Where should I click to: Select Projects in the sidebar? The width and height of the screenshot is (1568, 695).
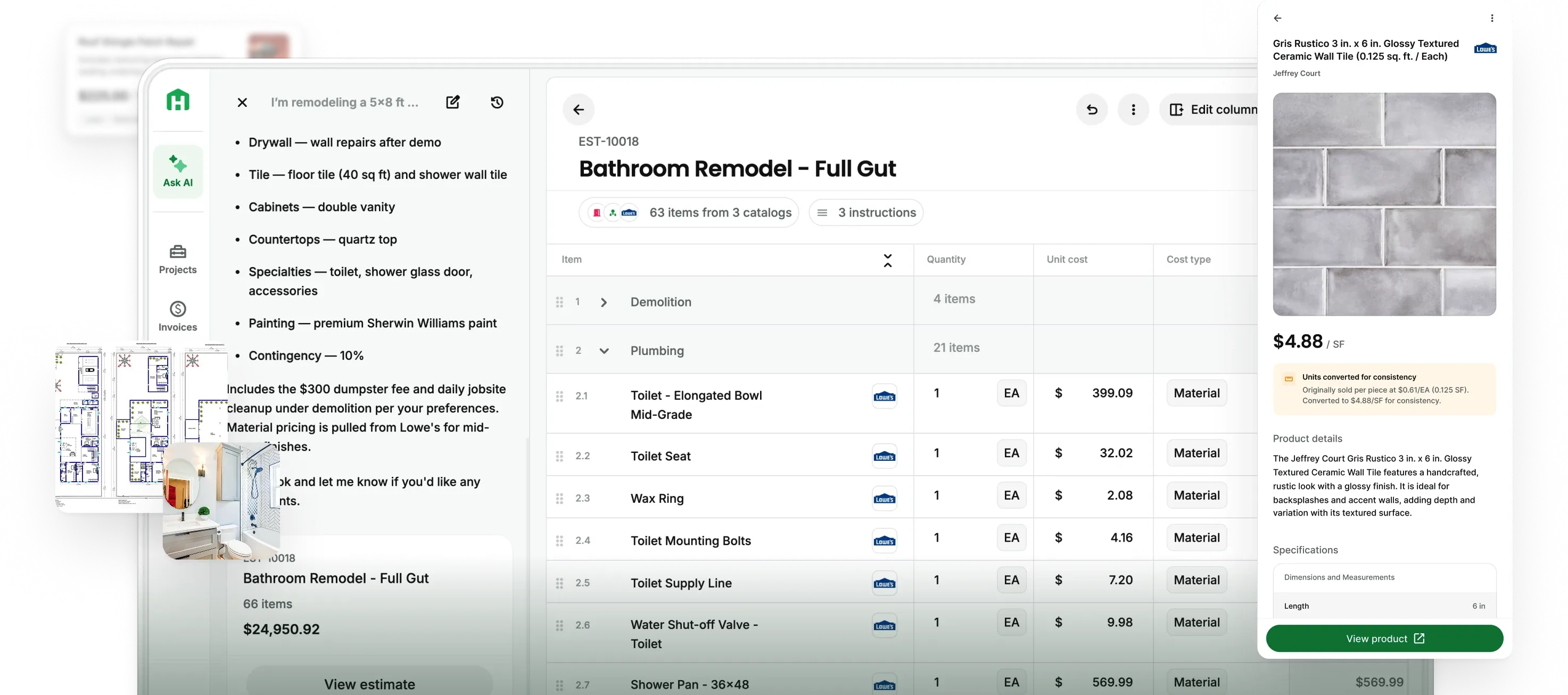pos(177,258)
